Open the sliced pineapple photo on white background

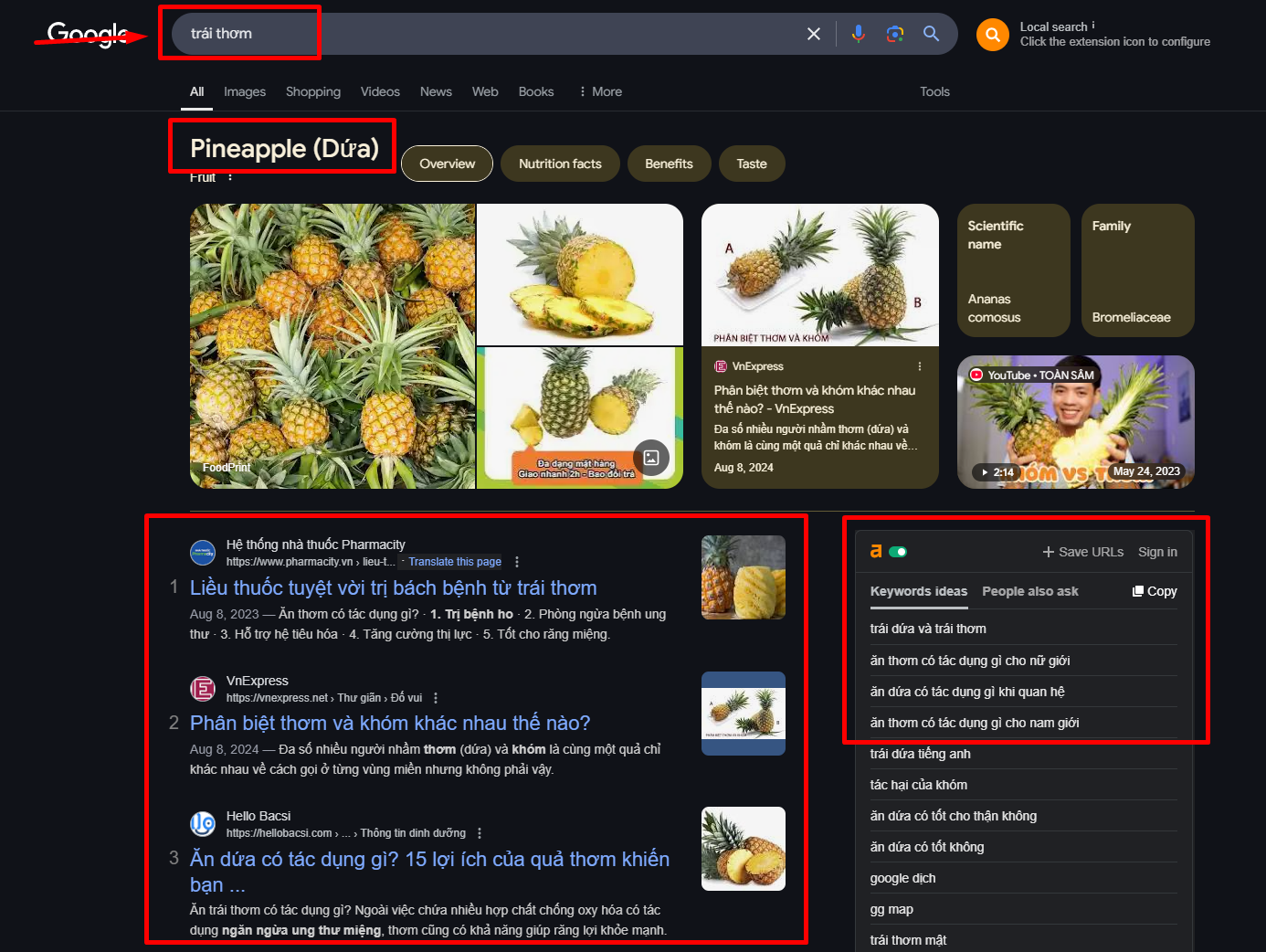580,274
